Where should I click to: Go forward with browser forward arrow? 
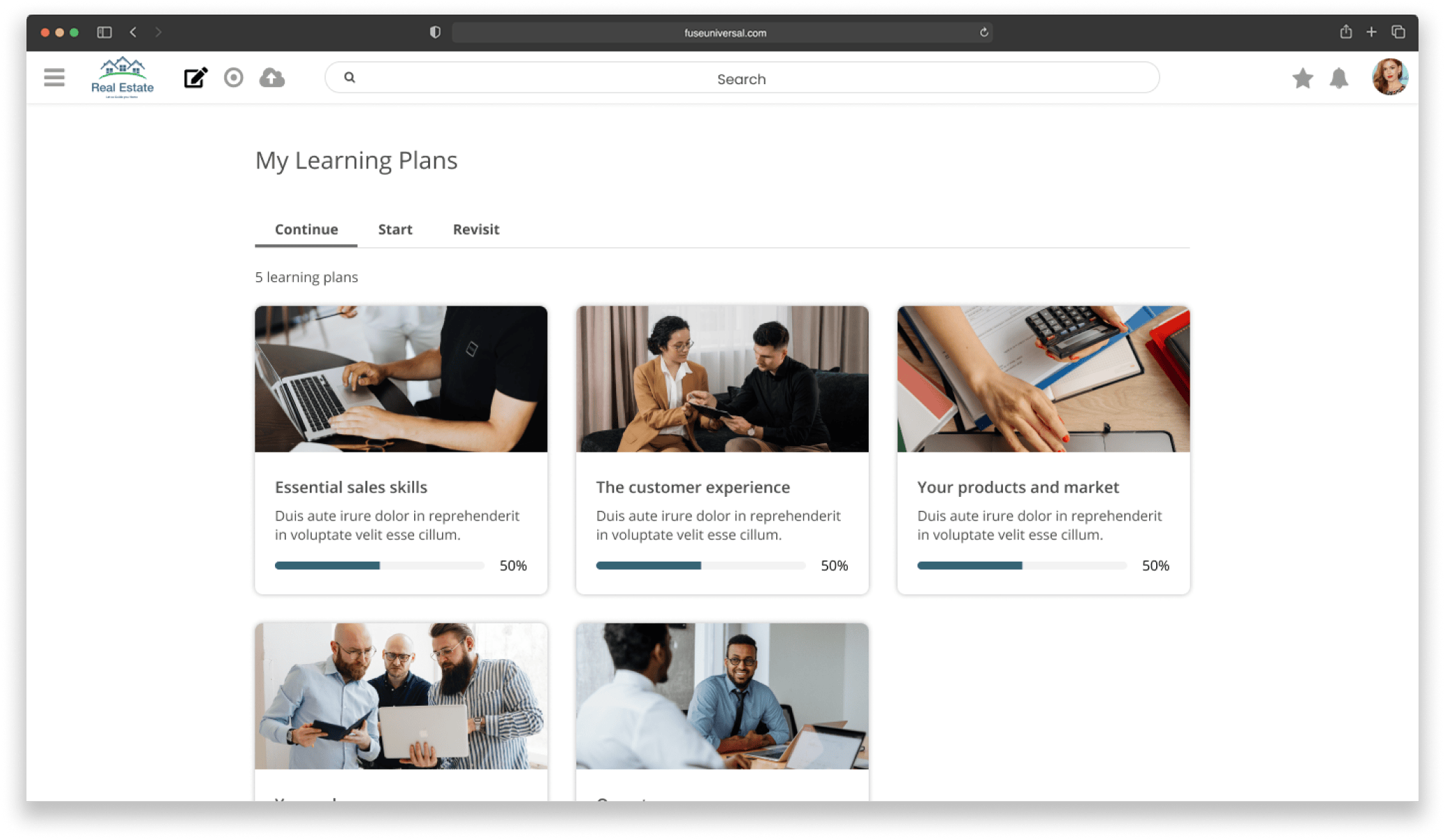point(158,32)
